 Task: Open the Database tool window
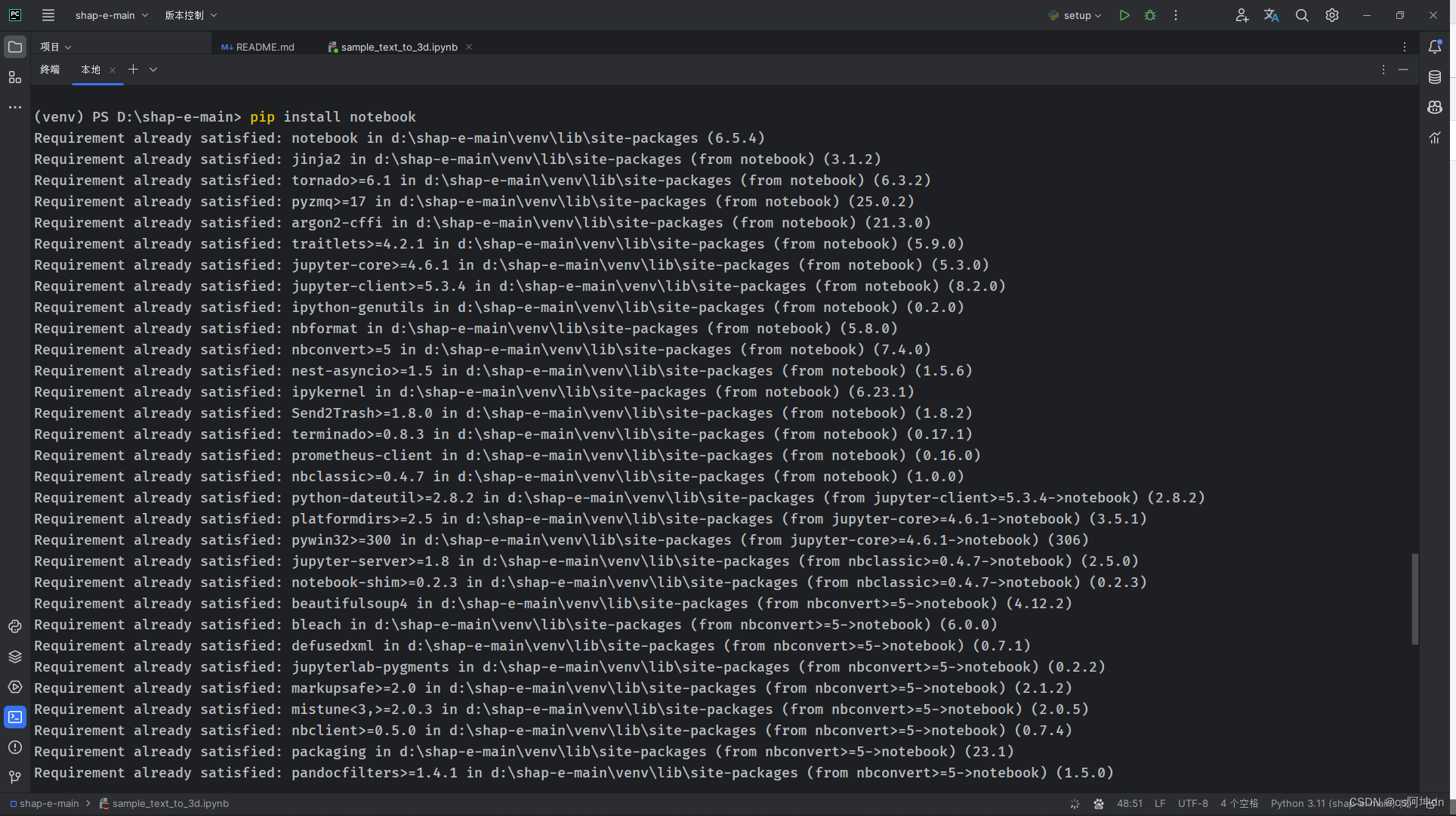coord(1435,77)
